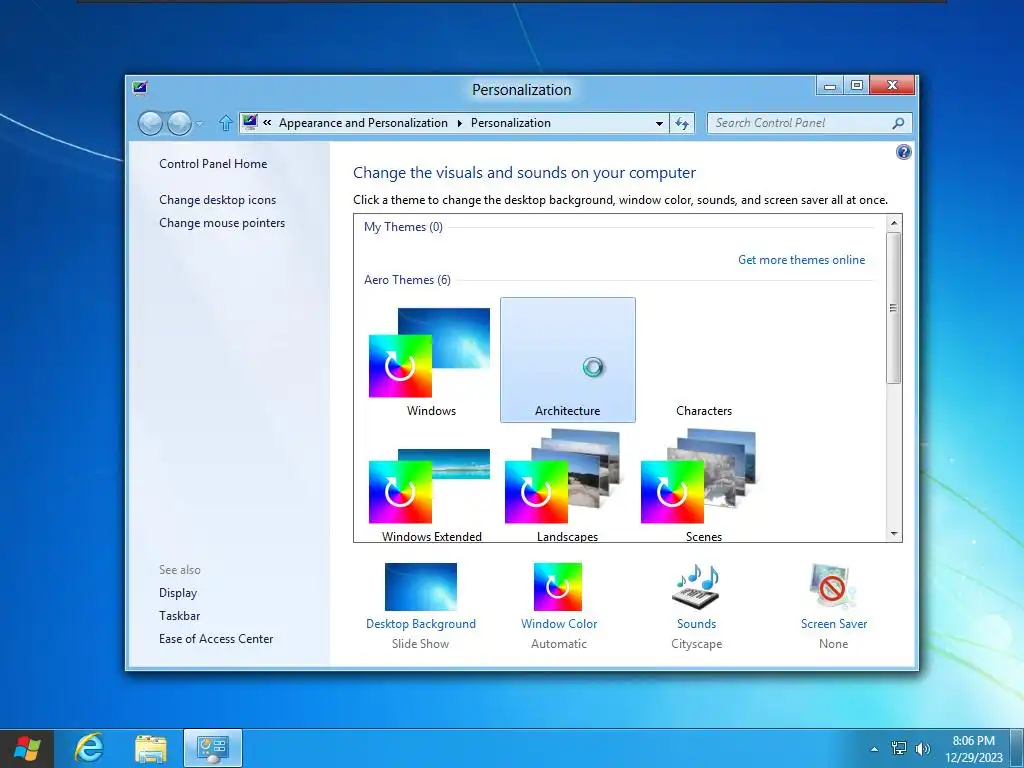
Task: Choose the Landscapes theme
Action: 567,485
